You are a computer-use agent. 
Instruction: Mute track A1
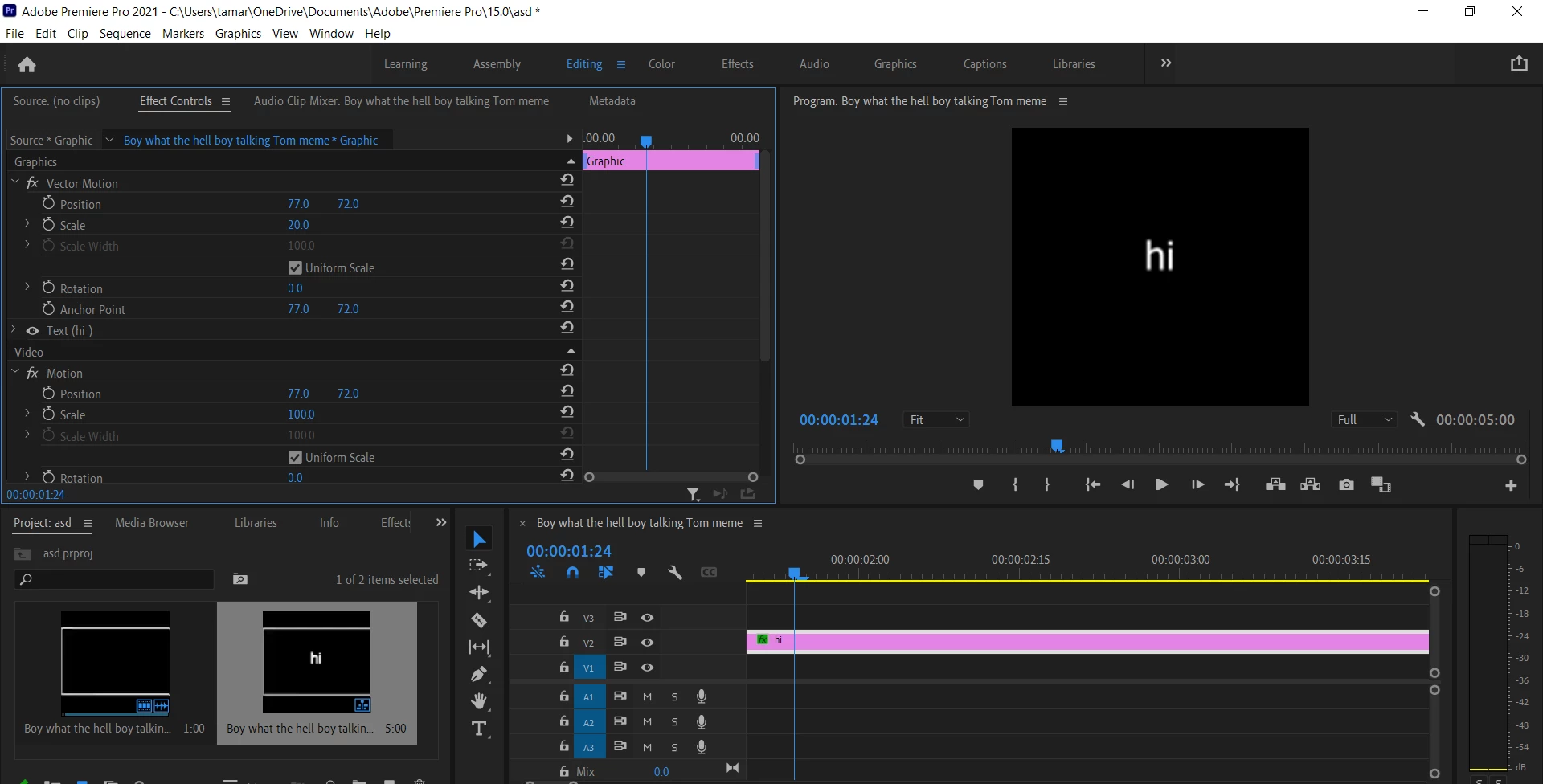coord(647,696)
